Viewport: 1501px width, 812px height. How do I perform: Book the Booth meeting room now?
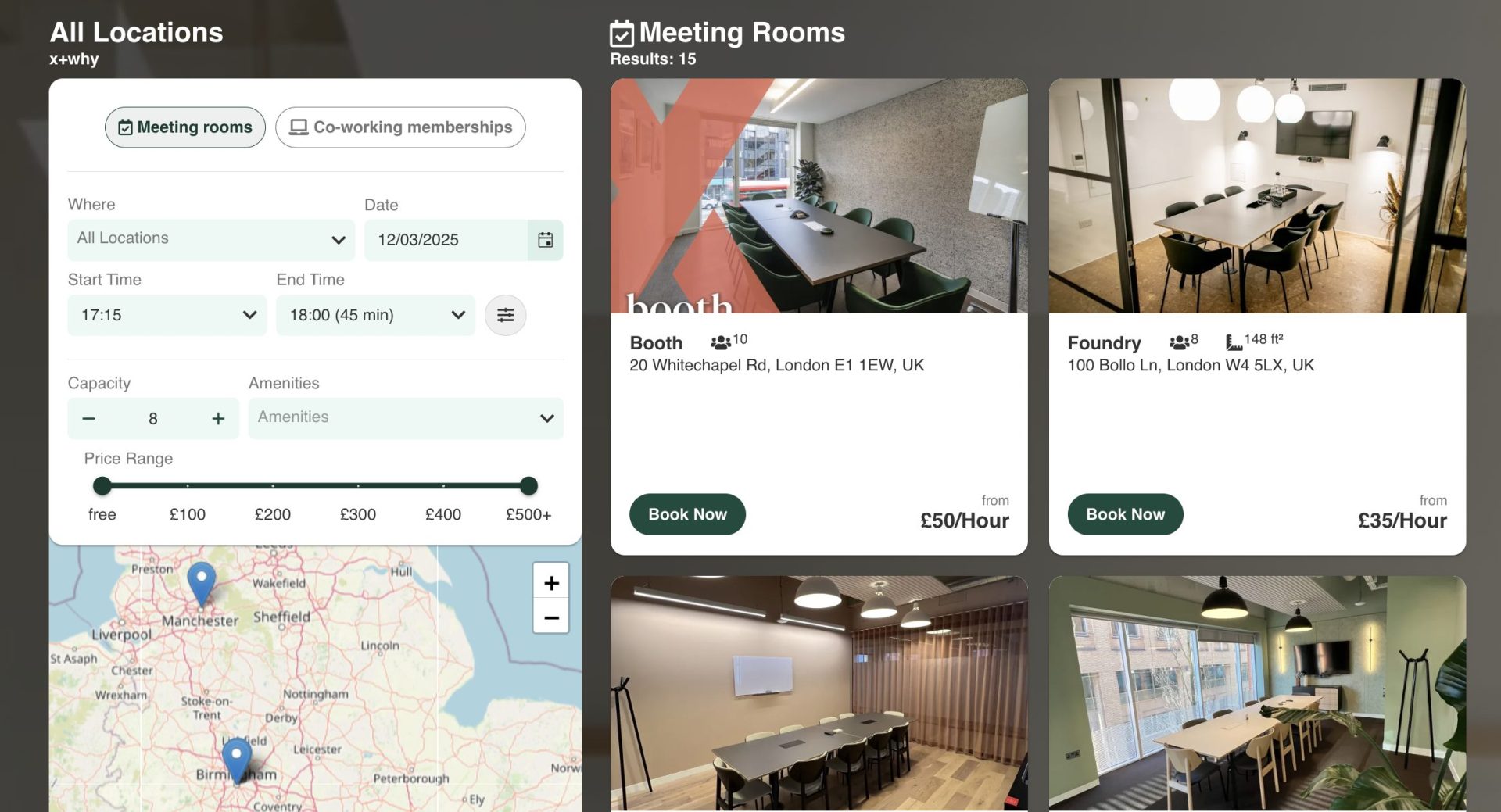click(688, 514)
